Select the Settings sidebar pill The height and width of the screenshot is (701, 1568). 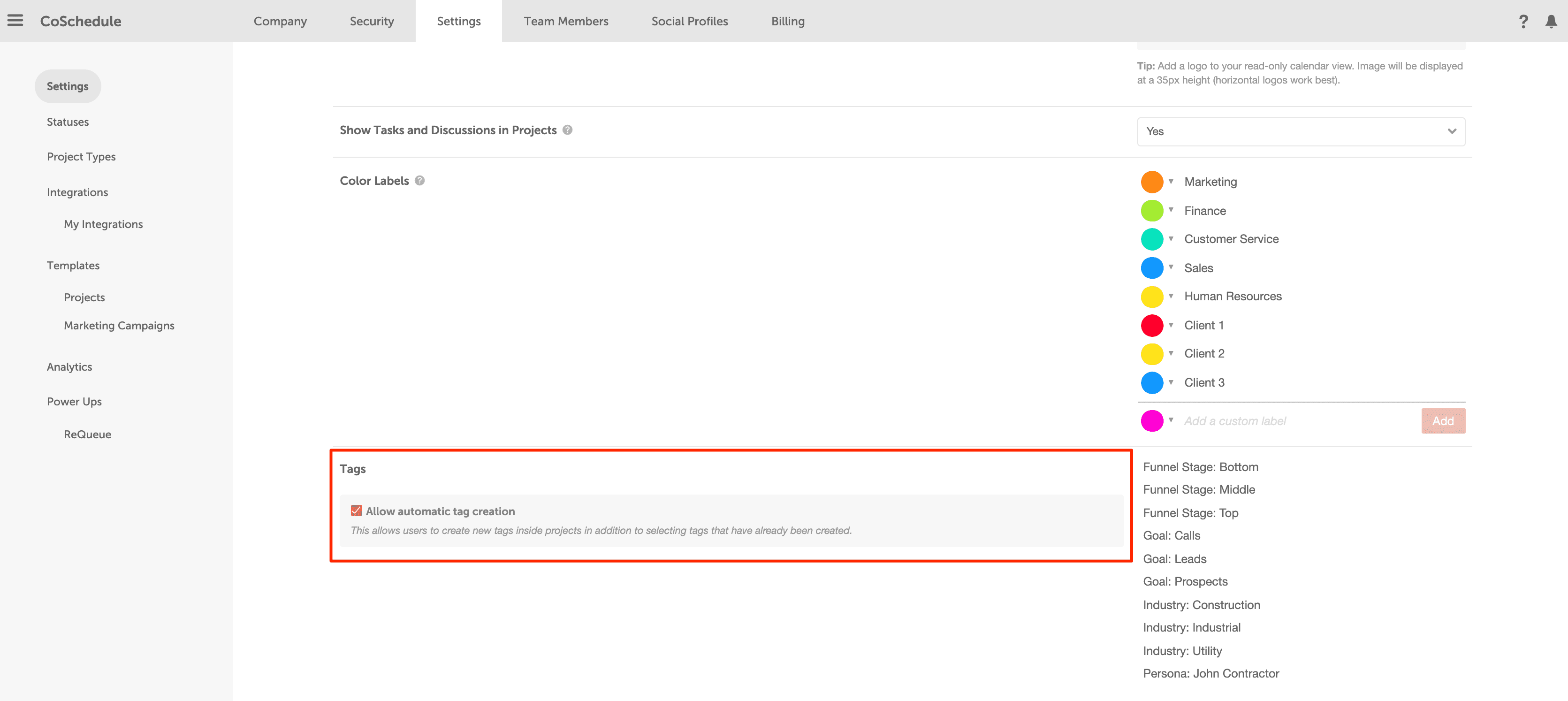[68, 86]
